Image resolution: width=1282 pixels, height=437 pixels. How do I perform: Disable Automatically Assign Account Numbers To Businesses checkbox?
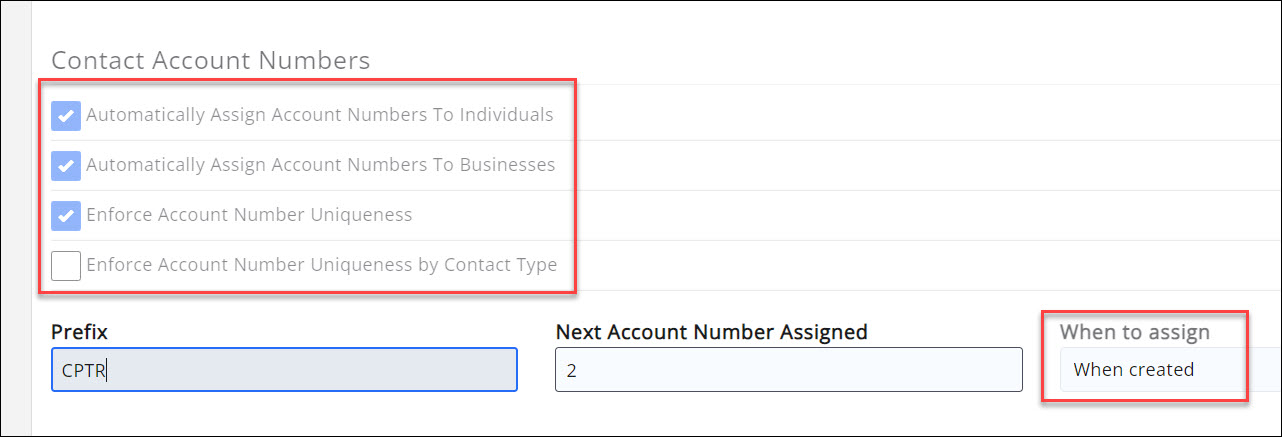[66, 165]
